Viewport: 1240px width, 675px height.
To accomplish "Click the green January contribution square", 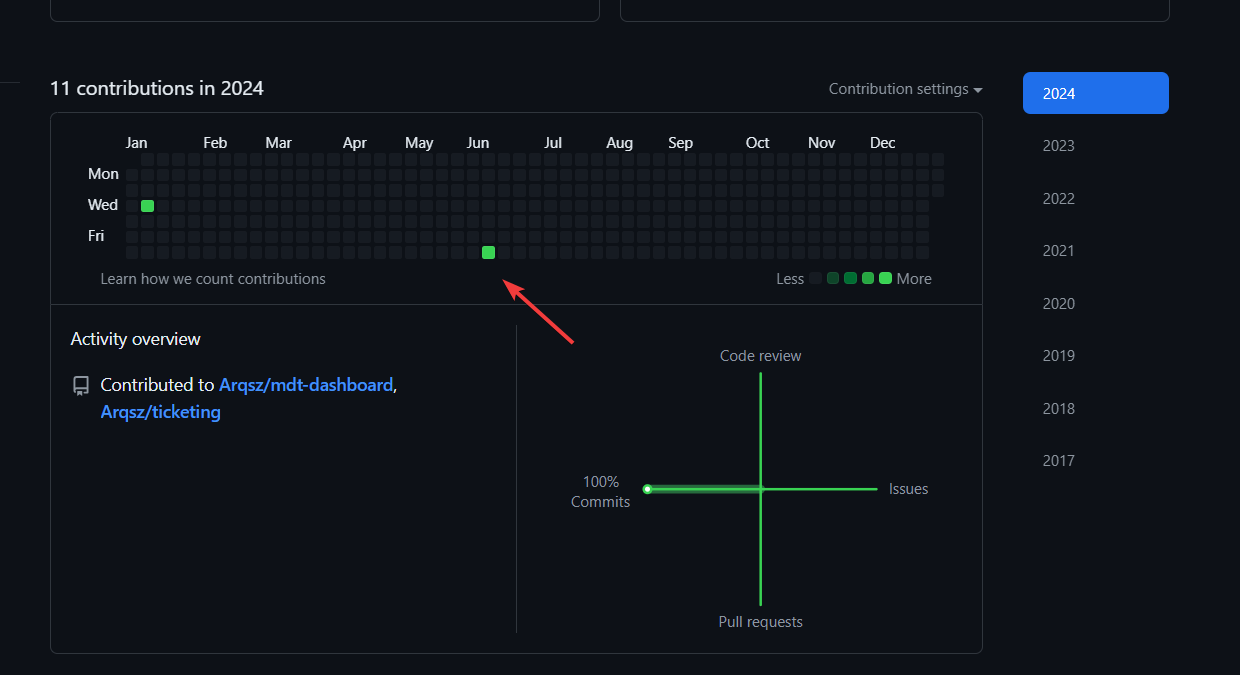I will tap(147, 206).
